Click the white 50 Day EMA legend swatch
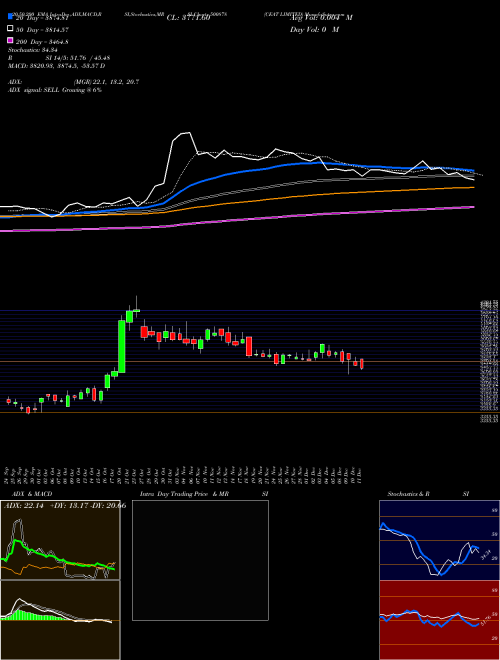500x660 pixels. pos(10,29)
